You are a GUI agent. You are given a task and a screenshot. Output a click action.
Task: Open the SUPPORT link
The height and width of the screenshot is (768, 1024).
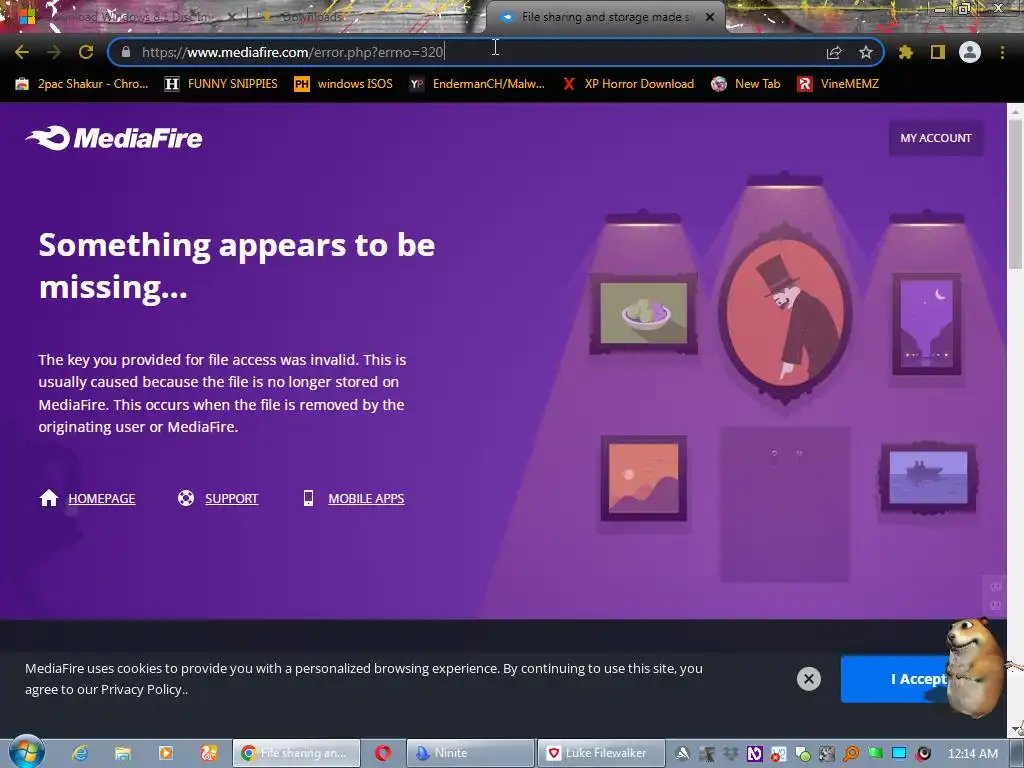231,498
